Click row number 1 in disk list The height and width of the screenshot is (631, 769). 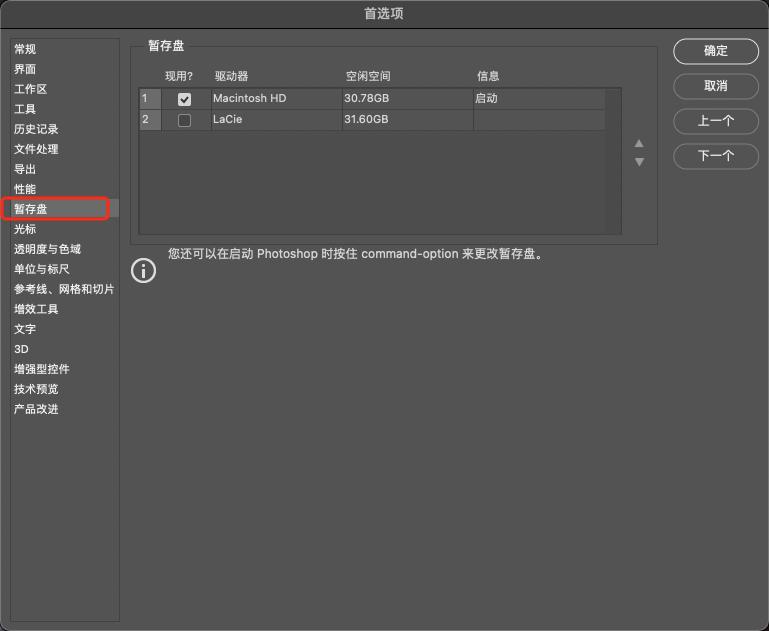coord(150,99)
